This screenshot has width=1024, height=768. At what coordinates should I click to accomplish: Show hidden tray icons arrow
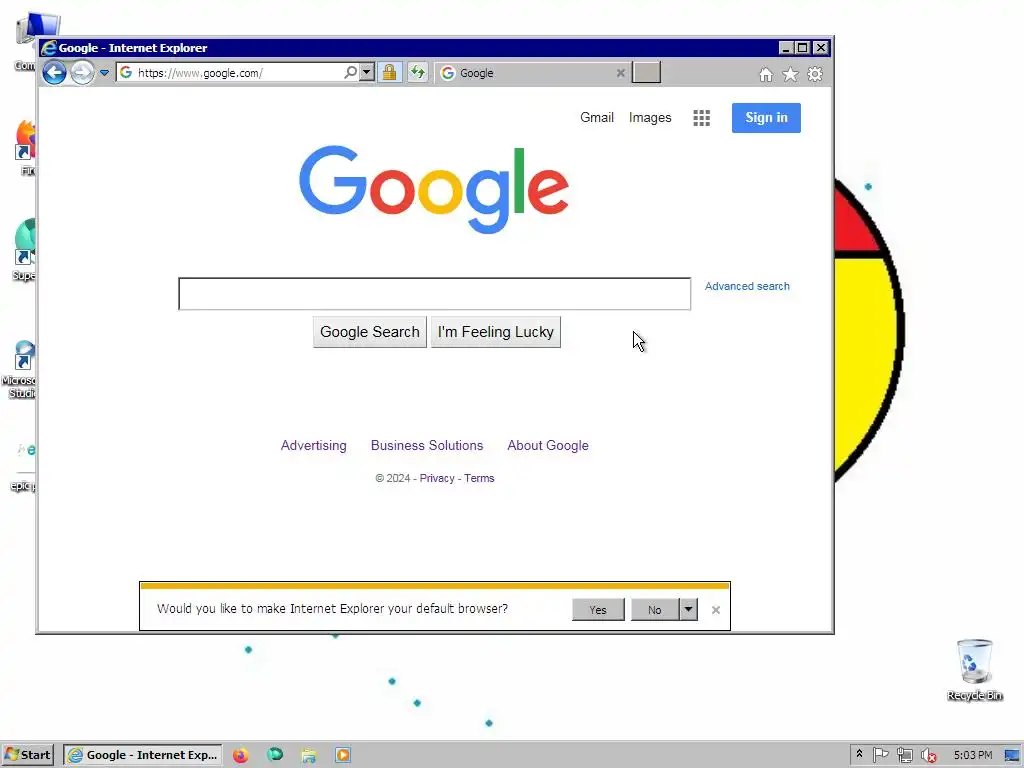859,754
